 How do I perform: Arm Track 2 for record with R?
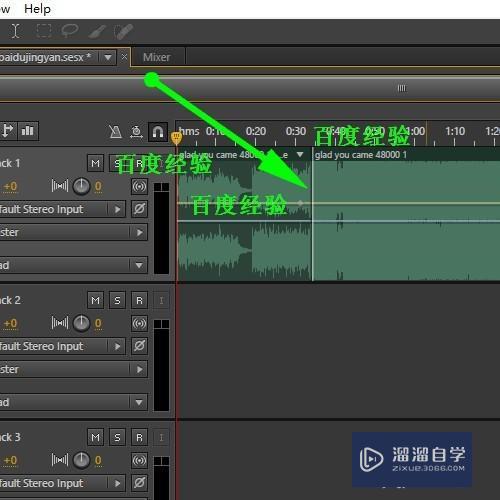pos(139,300)
